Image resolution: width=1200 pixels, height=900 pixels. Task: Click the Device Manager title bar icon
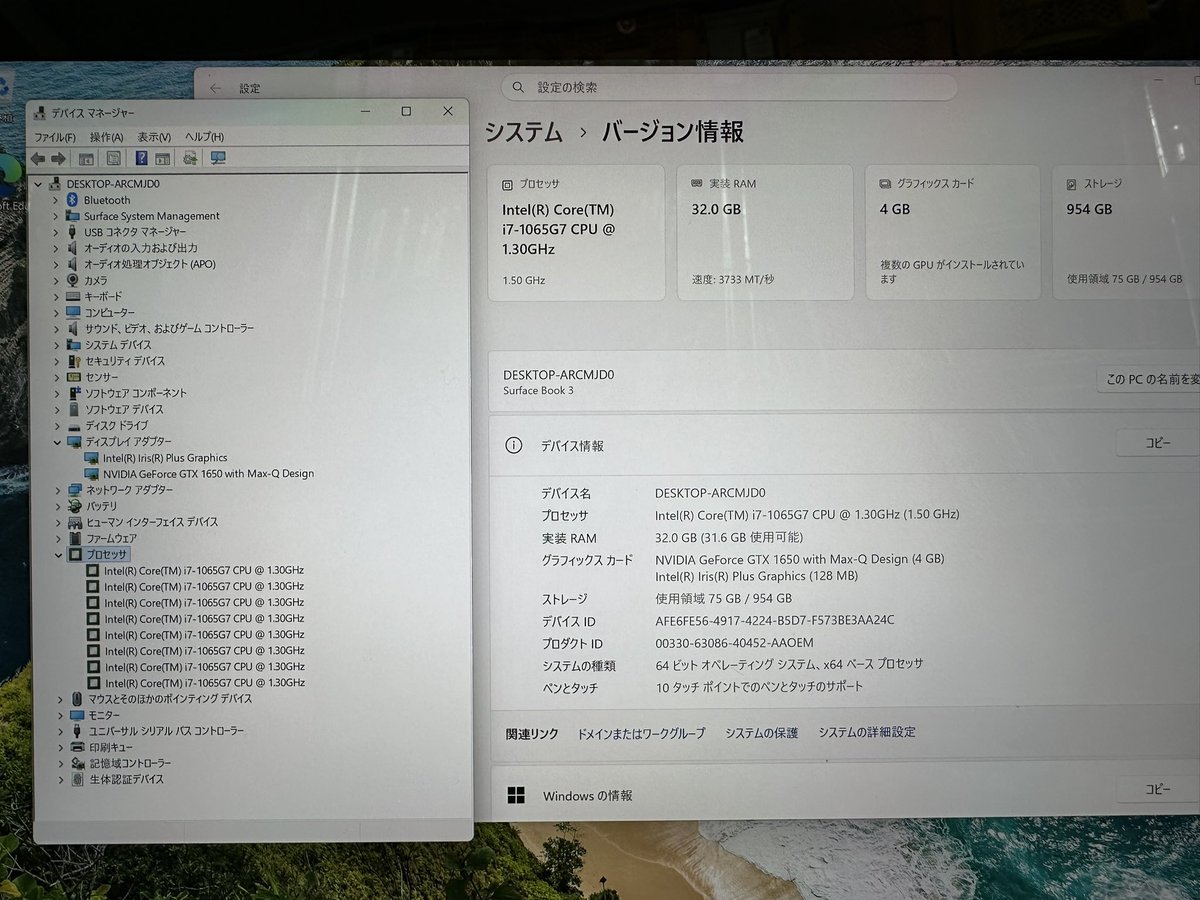[40, 113]
